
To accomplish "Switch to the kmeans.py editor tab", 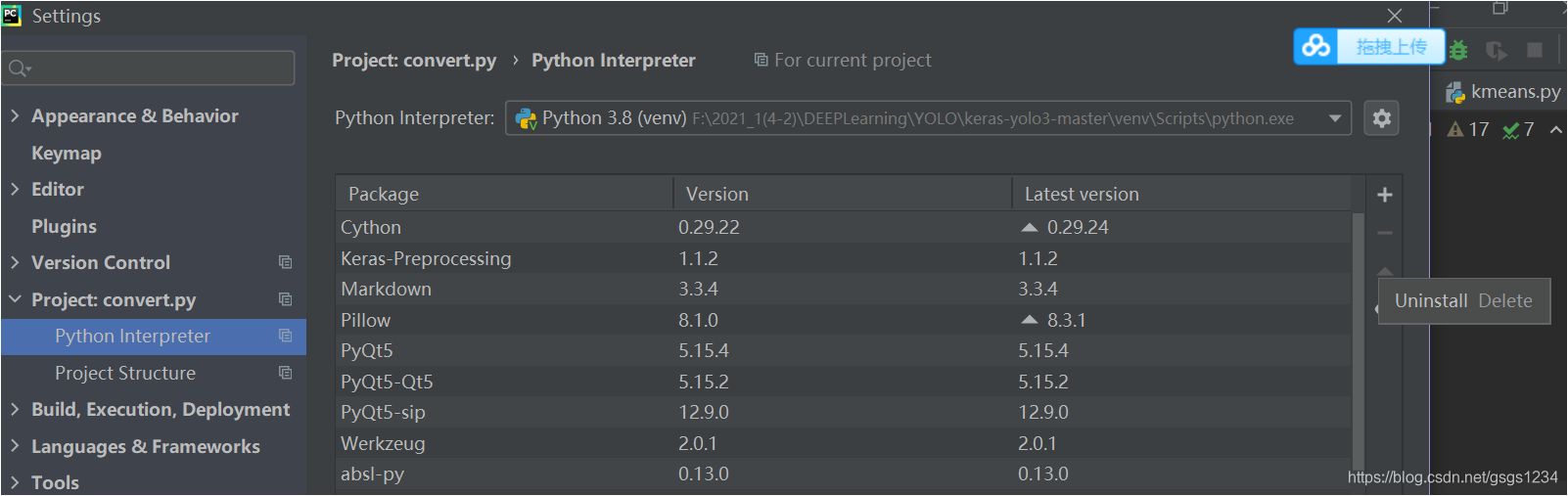I will pos(1503,92).
